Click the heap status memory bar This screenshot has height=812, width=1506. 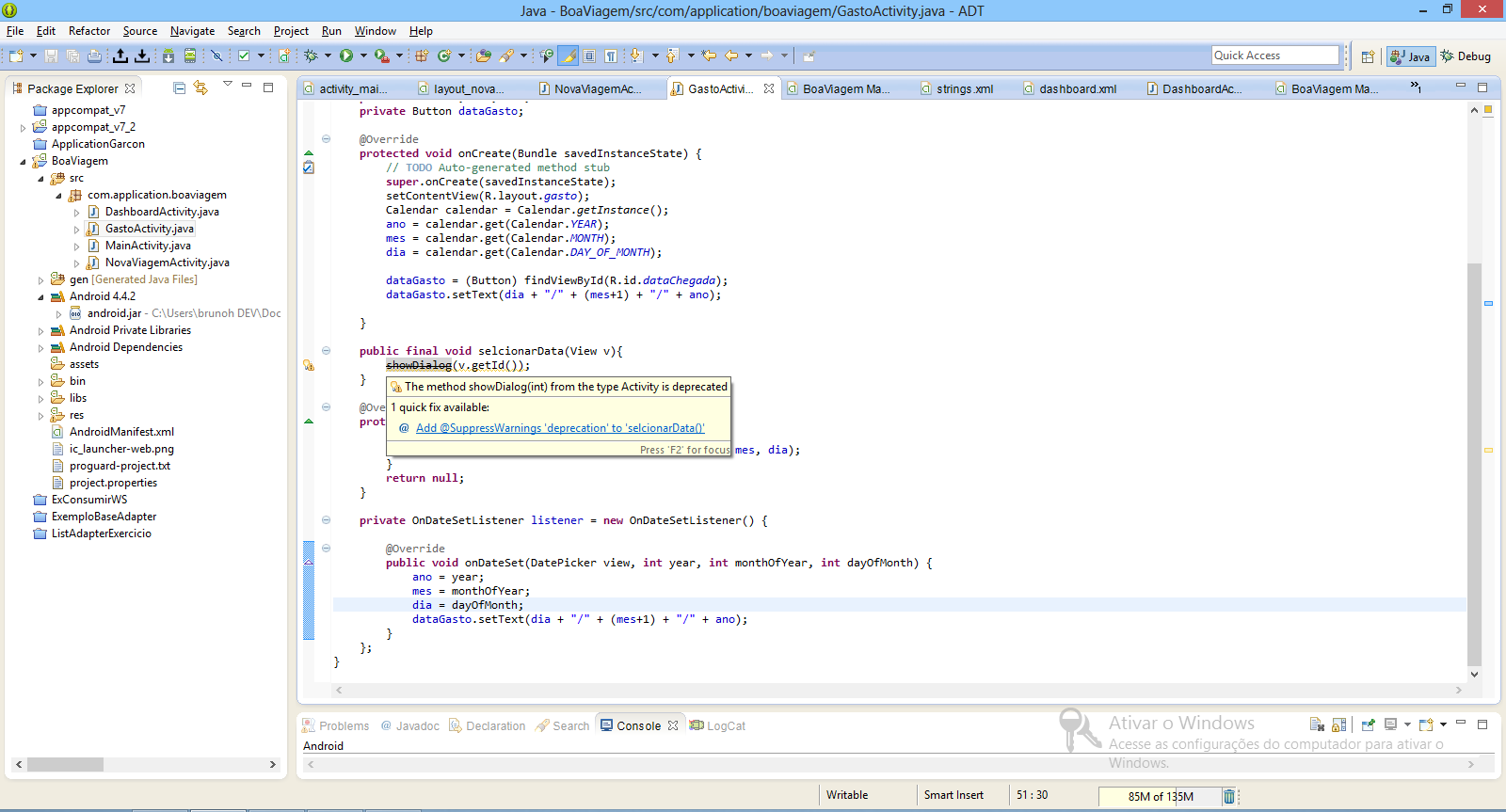pos(1161,796)
